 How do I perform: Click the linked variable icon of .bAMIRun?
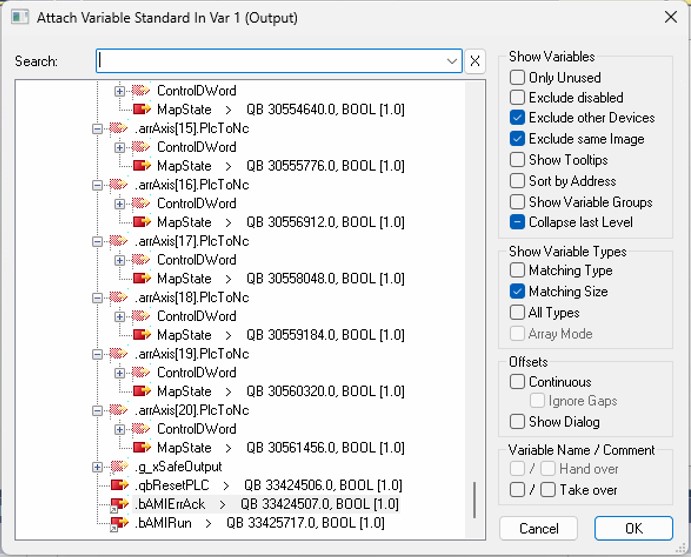pos(119,524)
